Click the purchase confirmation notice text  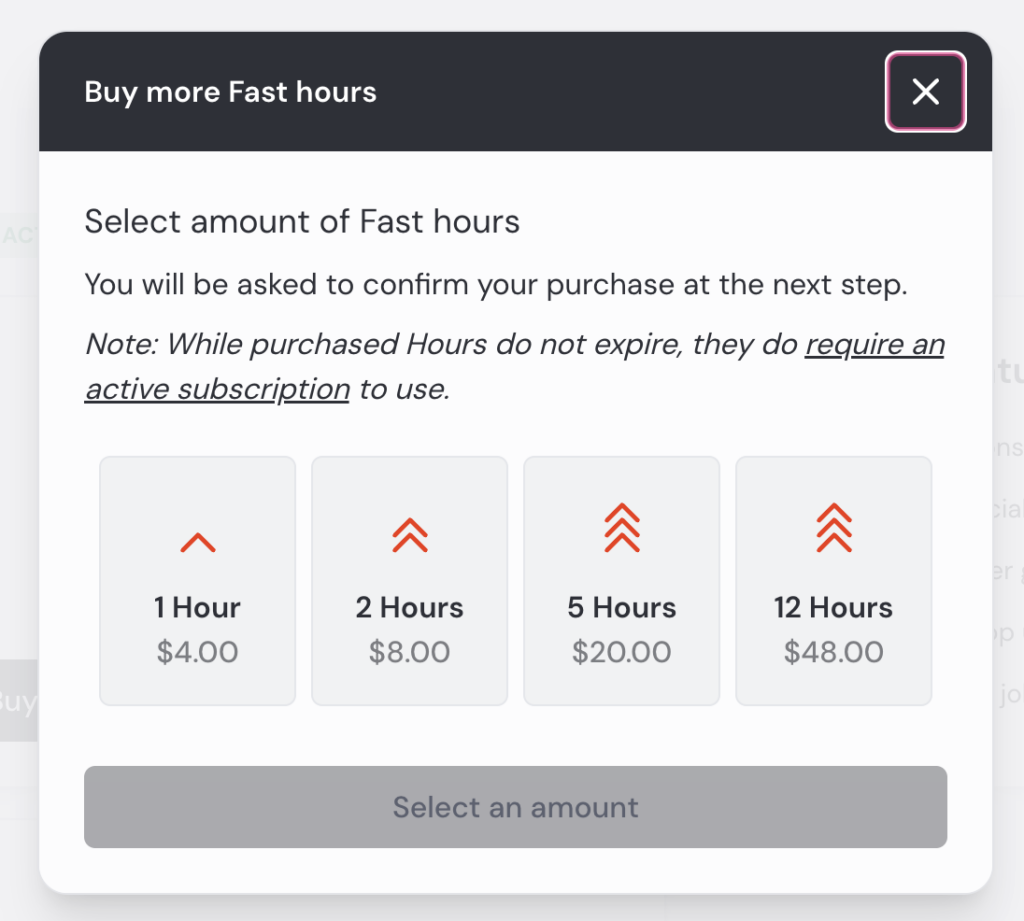point(495,285)
